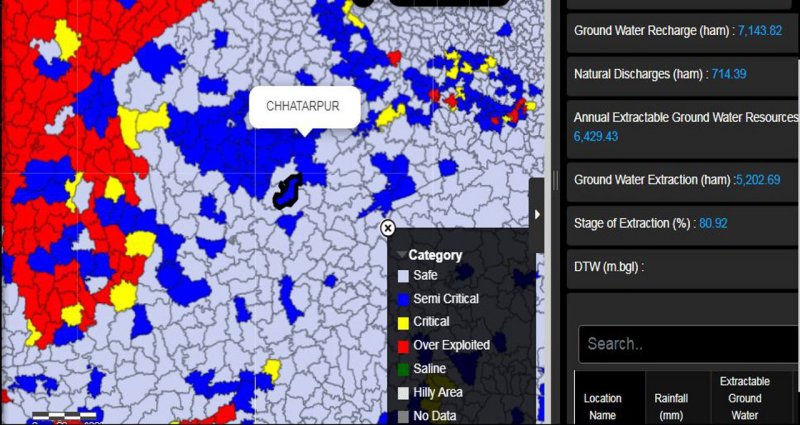
Task: Click the Hilly Area legend label
Action: 438,392
